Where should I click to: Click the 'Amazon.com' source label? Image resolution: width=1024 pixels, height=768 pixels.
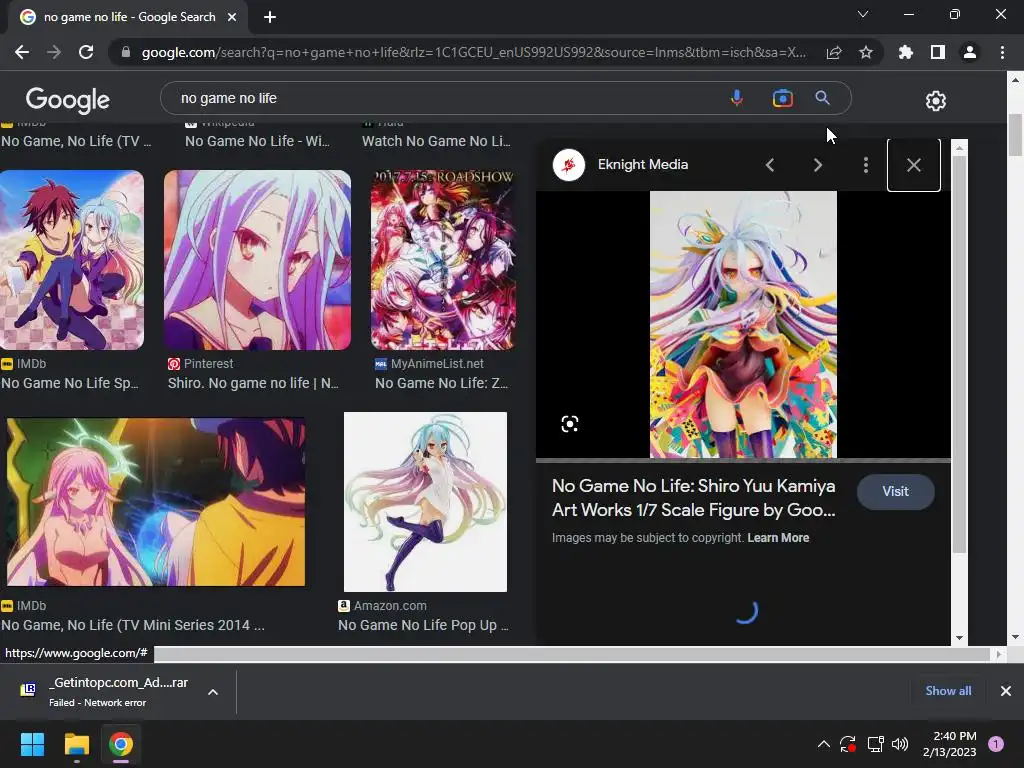pyautogui.click(x=390, y=606)
